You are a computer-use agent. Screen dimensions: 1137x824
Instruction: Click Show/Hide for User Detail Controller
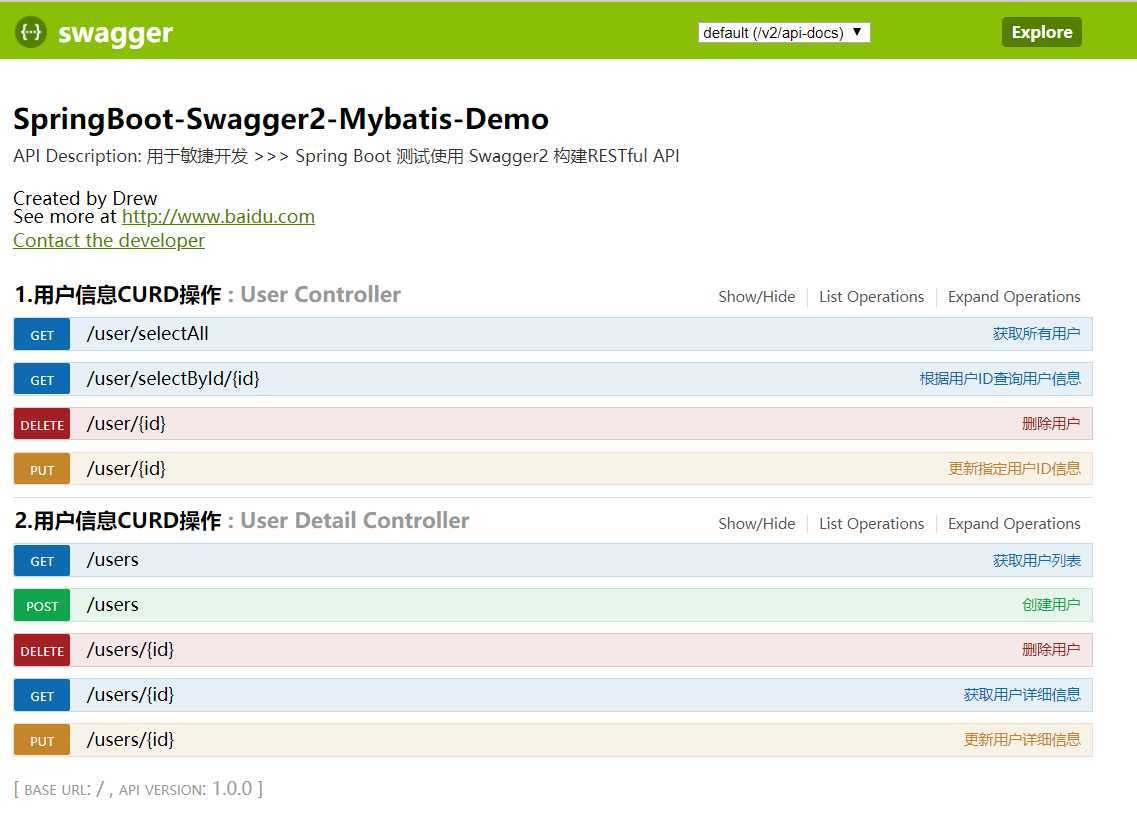pos(756,524)
